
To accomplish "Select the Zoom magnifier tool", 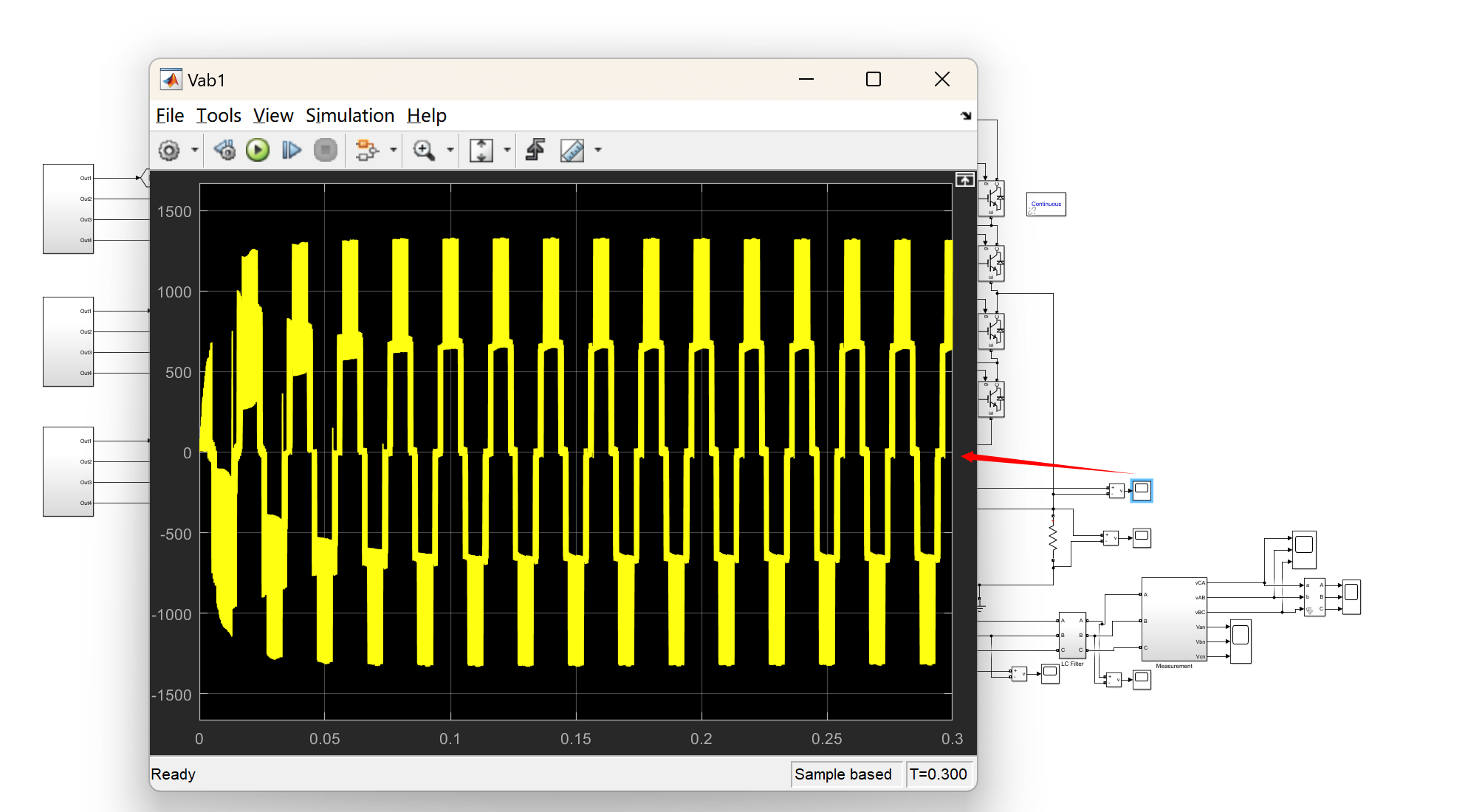I will click(423, 151).
